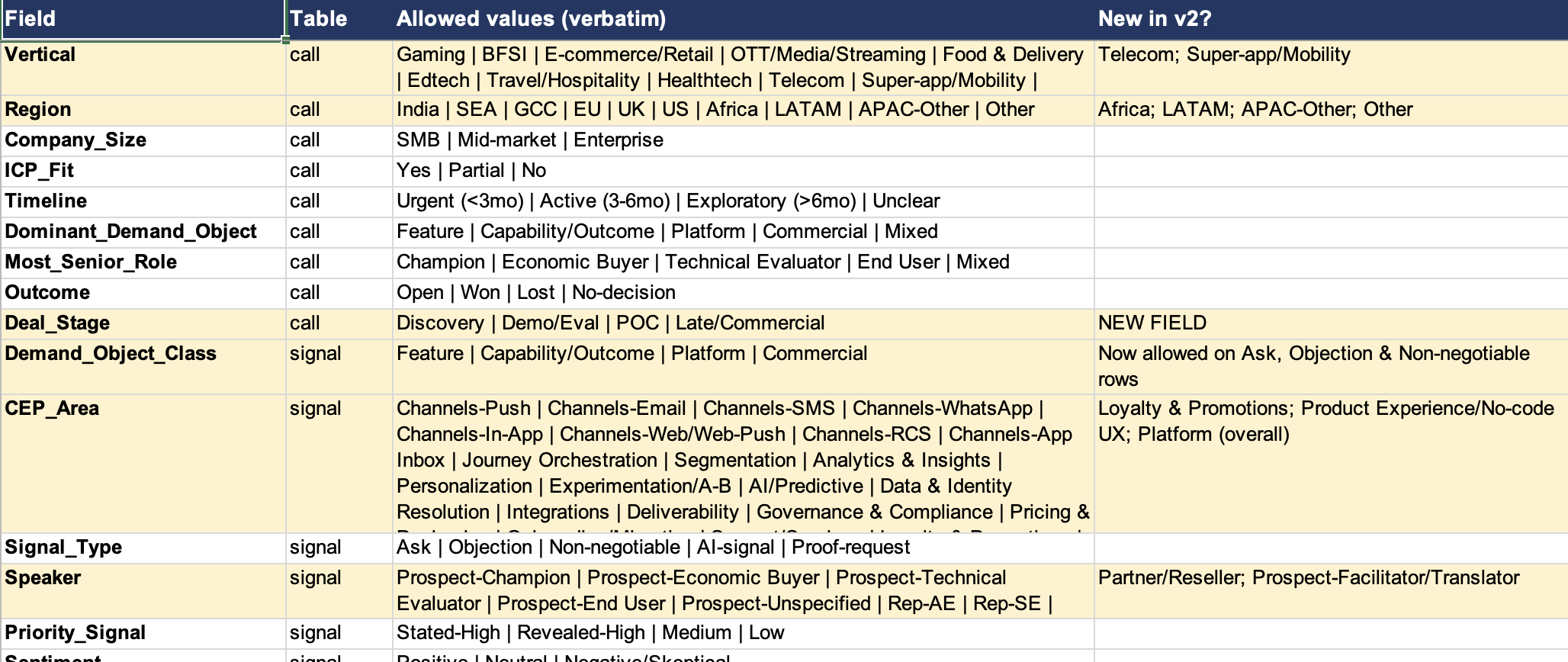The image size is (1568, 662).
Task: Click cell starting 'Loyalty & Promotions; Product Experience'
Action: pyautogui.click(x=1331, y=464)
